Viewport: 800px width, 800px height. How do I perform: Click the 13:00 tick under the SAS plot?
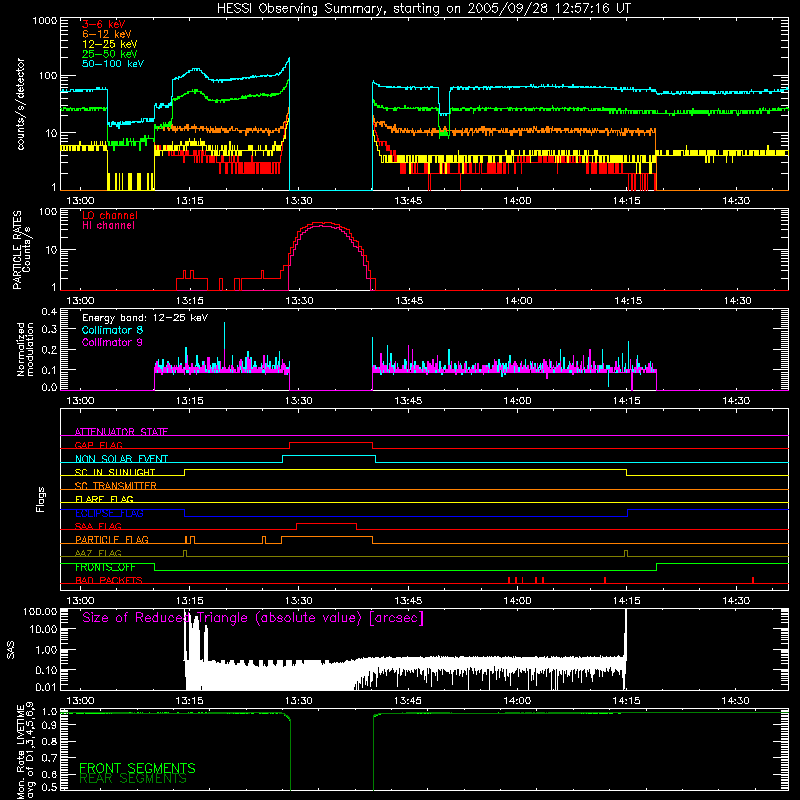click(80, 701)
